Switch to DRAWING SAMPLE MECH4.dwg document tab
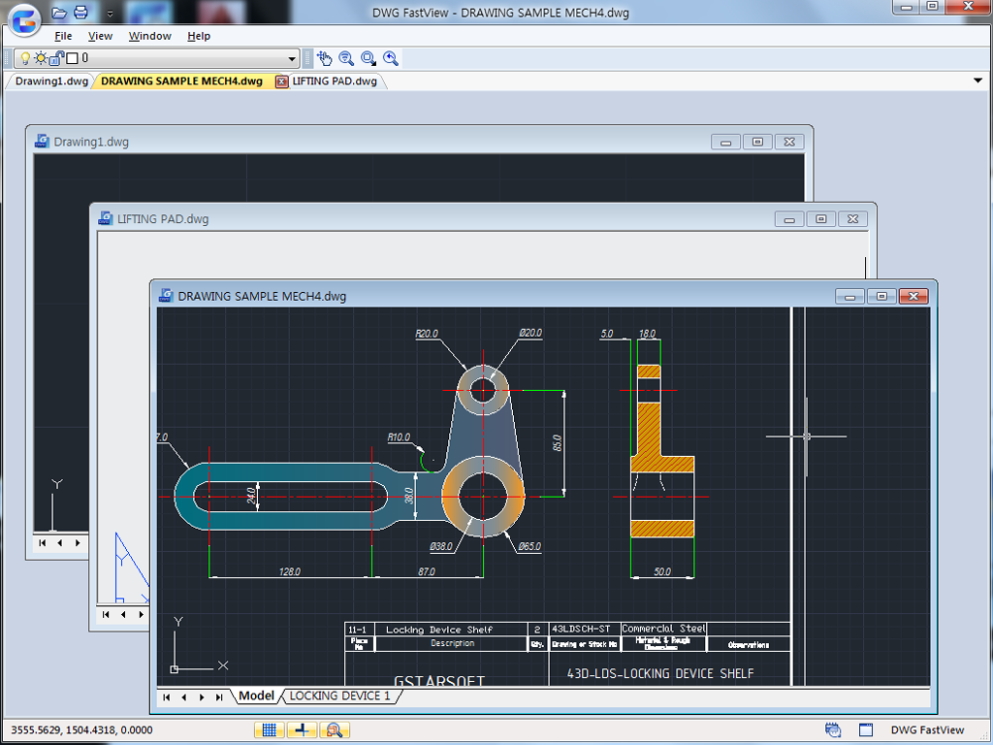This screenshot has height=745, width=993. [x=182, y=81]
